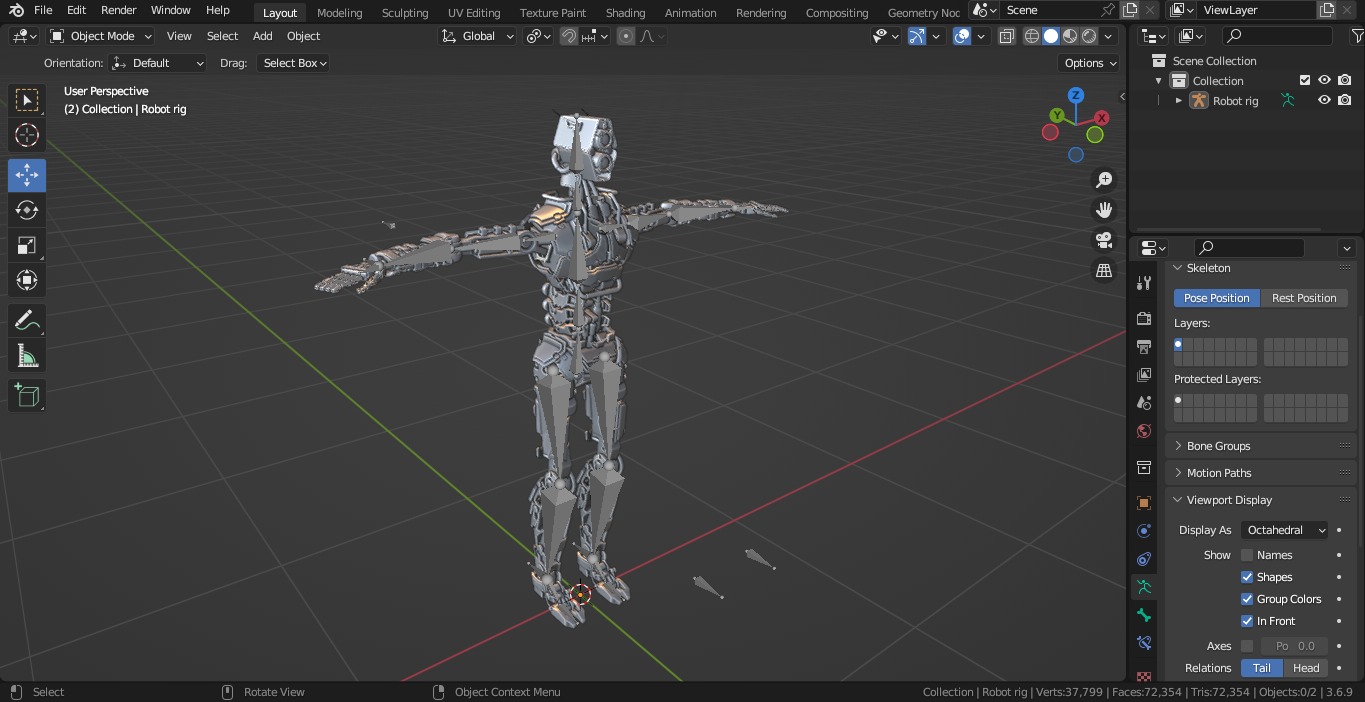Click the pan view hand icon
Screen dimensions: 1365x702
(x=1104, y=210)
